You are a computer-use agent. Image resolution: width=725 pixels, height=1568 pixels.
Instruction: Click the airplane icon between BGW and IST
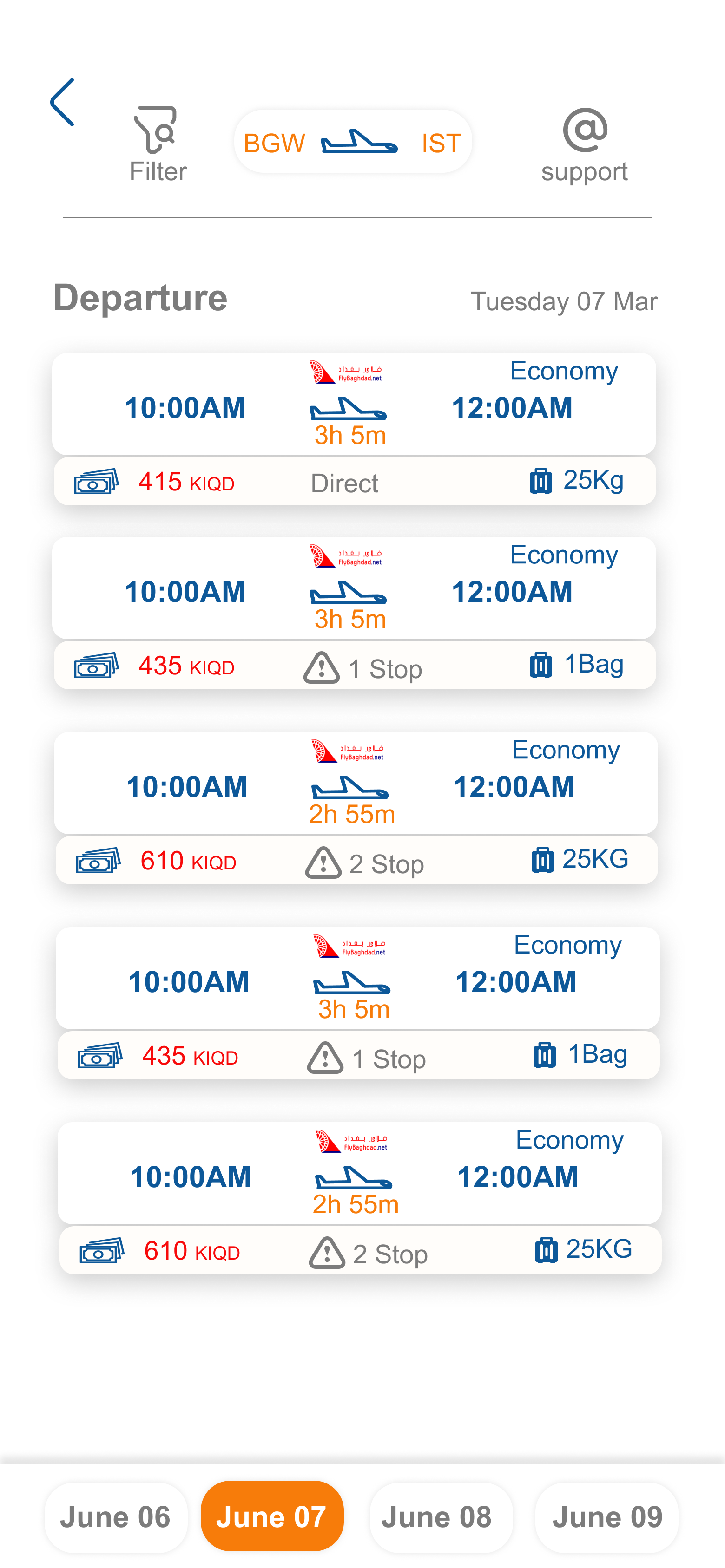point(359,143)
